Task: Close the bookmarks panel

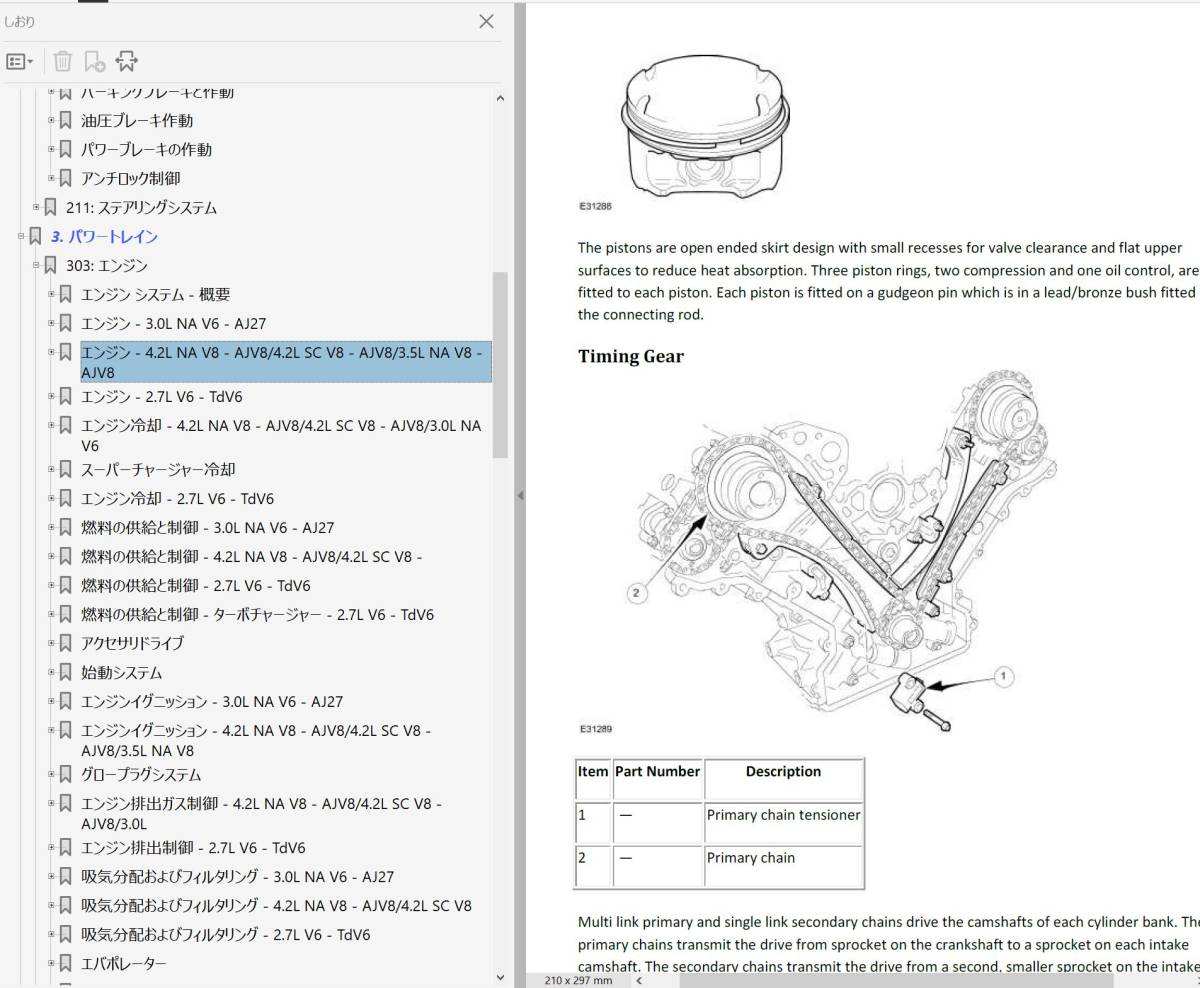Action: tap(487, 21)
